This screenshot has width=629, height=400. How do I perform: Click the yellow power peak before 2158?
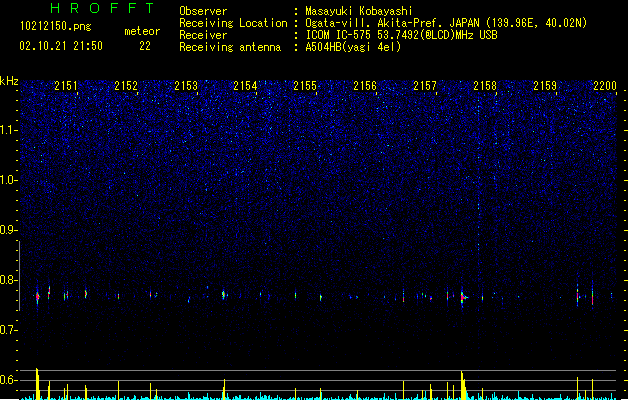point(463,385)
